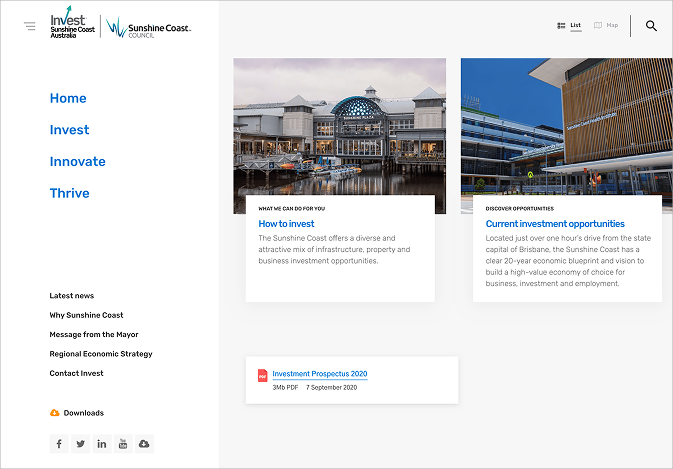The image size is (673, 469).
Task: Open the Twitter social icon
Action: (x=80, y=444)
